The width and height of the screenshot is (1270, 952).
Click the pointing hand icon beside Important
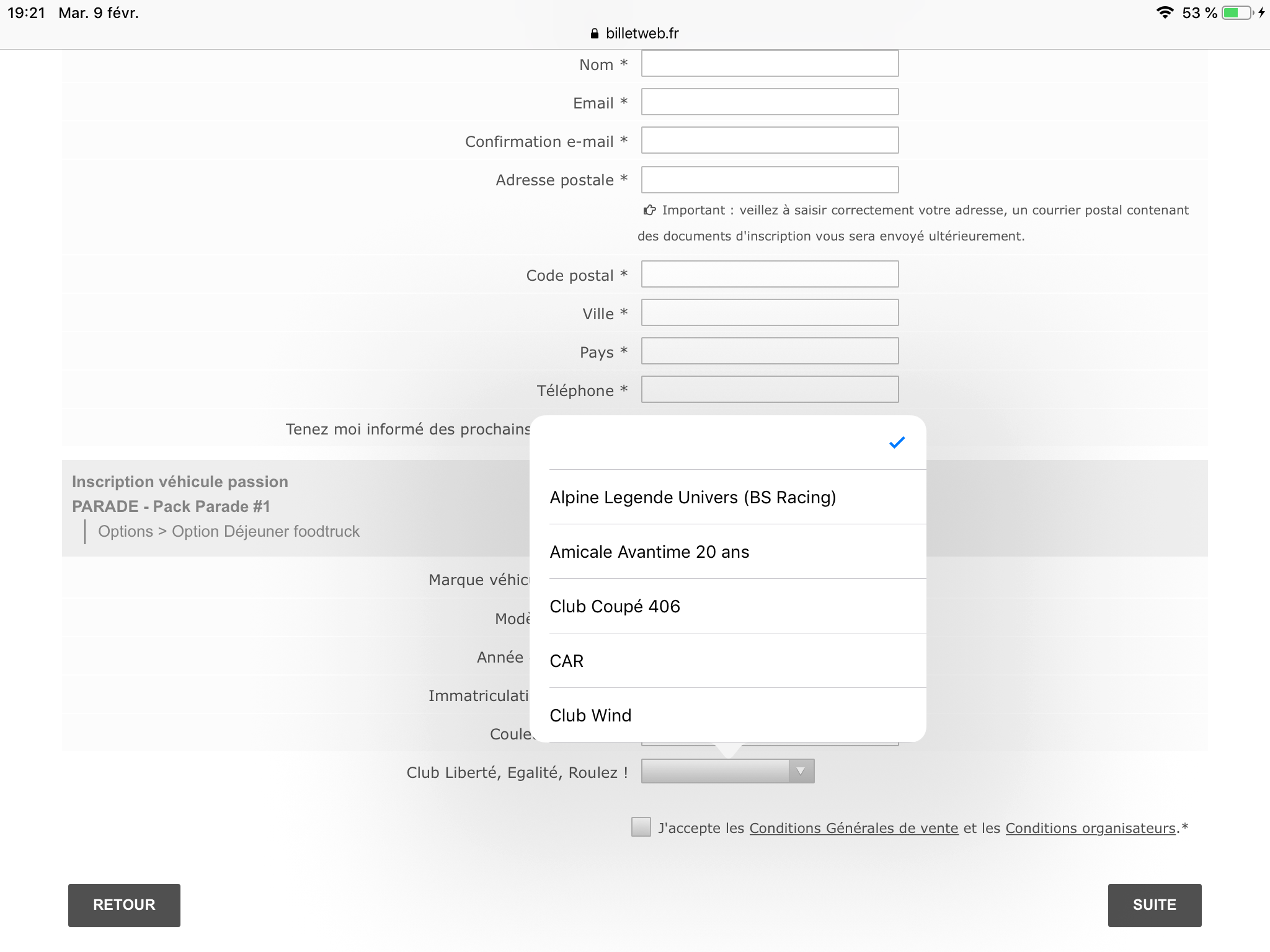point(649,210)
